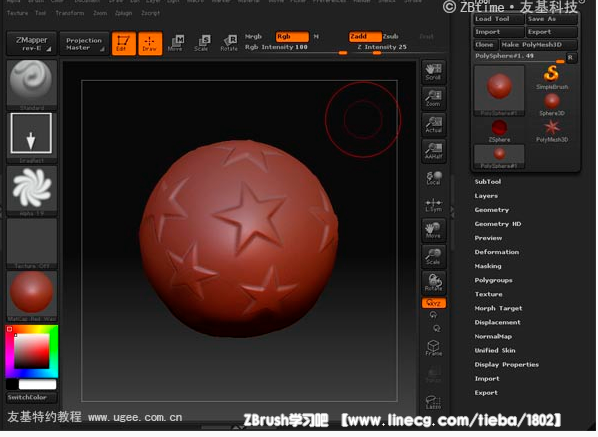Click the Scale view icon in right shelf
Image resolution: width=598 pixels, height=437 pixels.
[x=433, y=256]
